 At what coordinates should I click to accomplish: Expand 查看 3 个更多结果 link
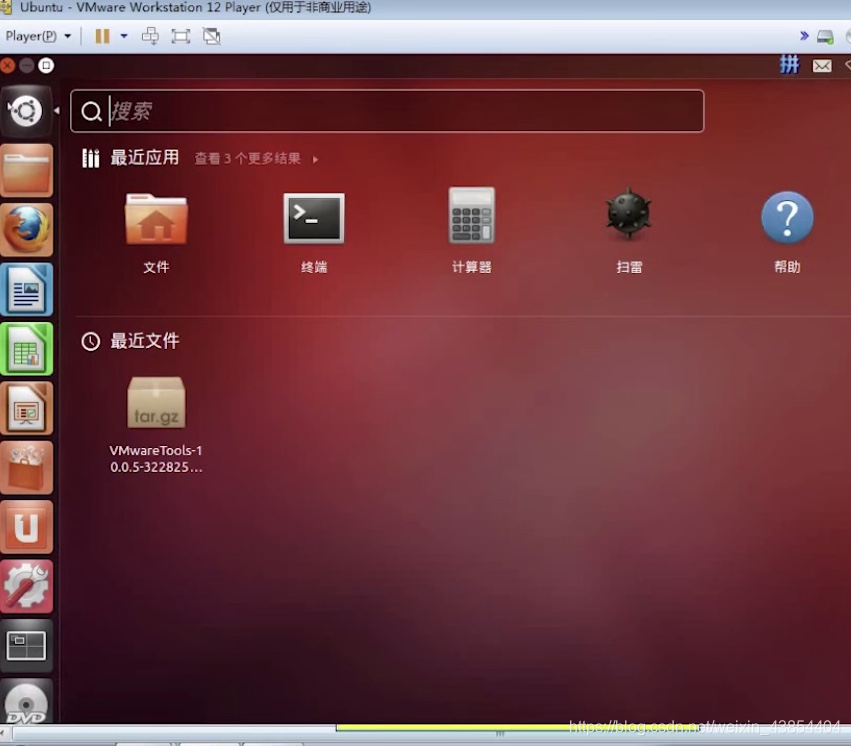point(256,158)
